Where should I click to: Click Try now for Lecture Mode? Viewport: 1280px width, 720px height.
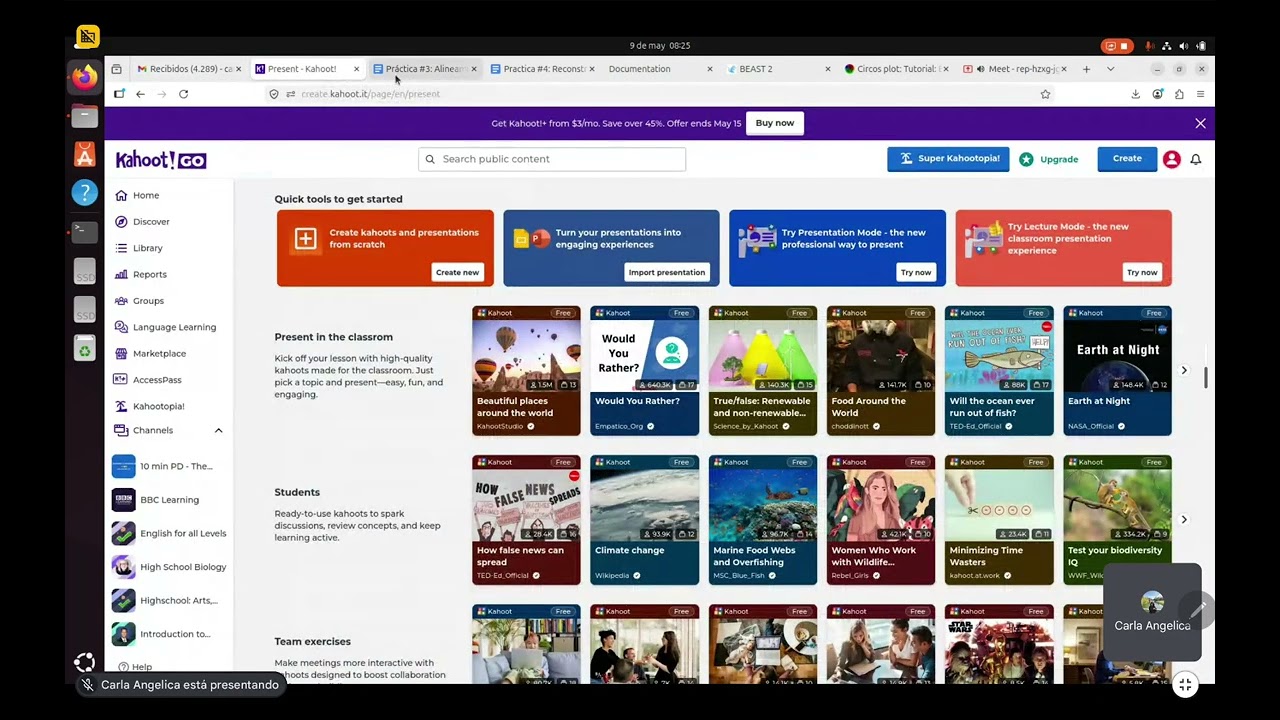1142,272
